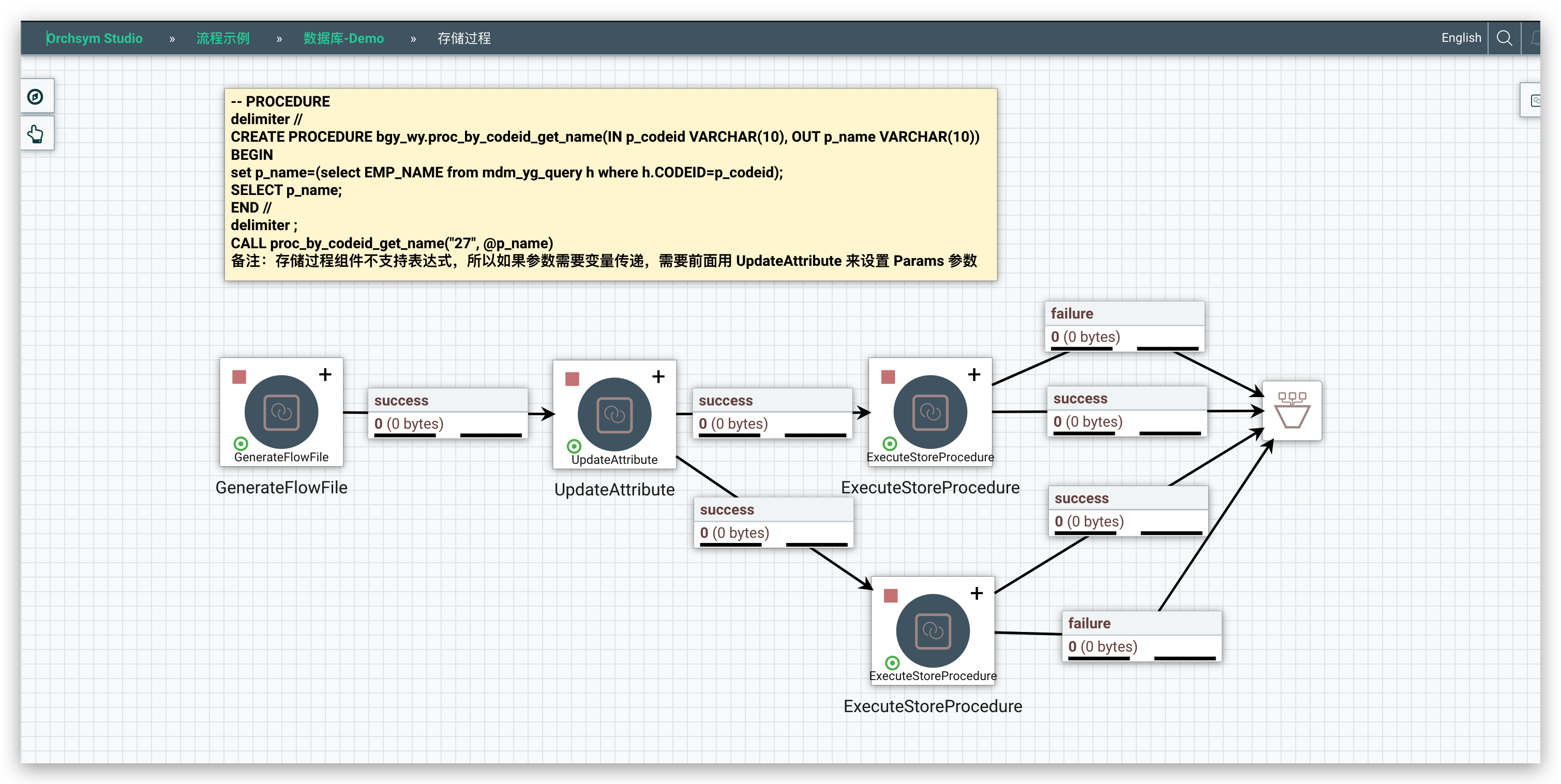Expand plus button on upper ExecuteStoreProcedure
Screen dimensions: 1561x784
coord(974,375)
